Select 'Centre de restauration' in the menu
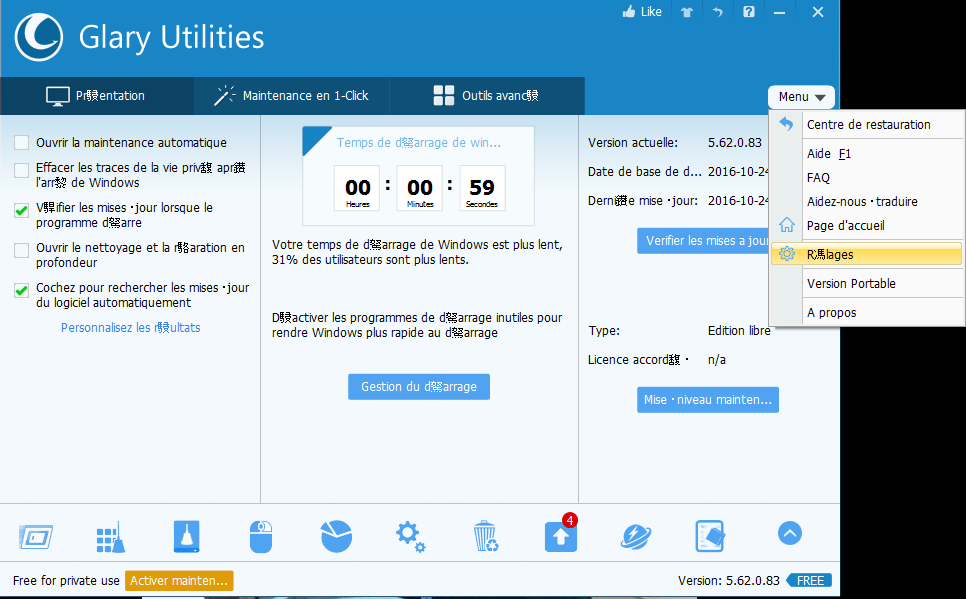The image size is (966, 599). pyautogui.click(x=866, y=124)
